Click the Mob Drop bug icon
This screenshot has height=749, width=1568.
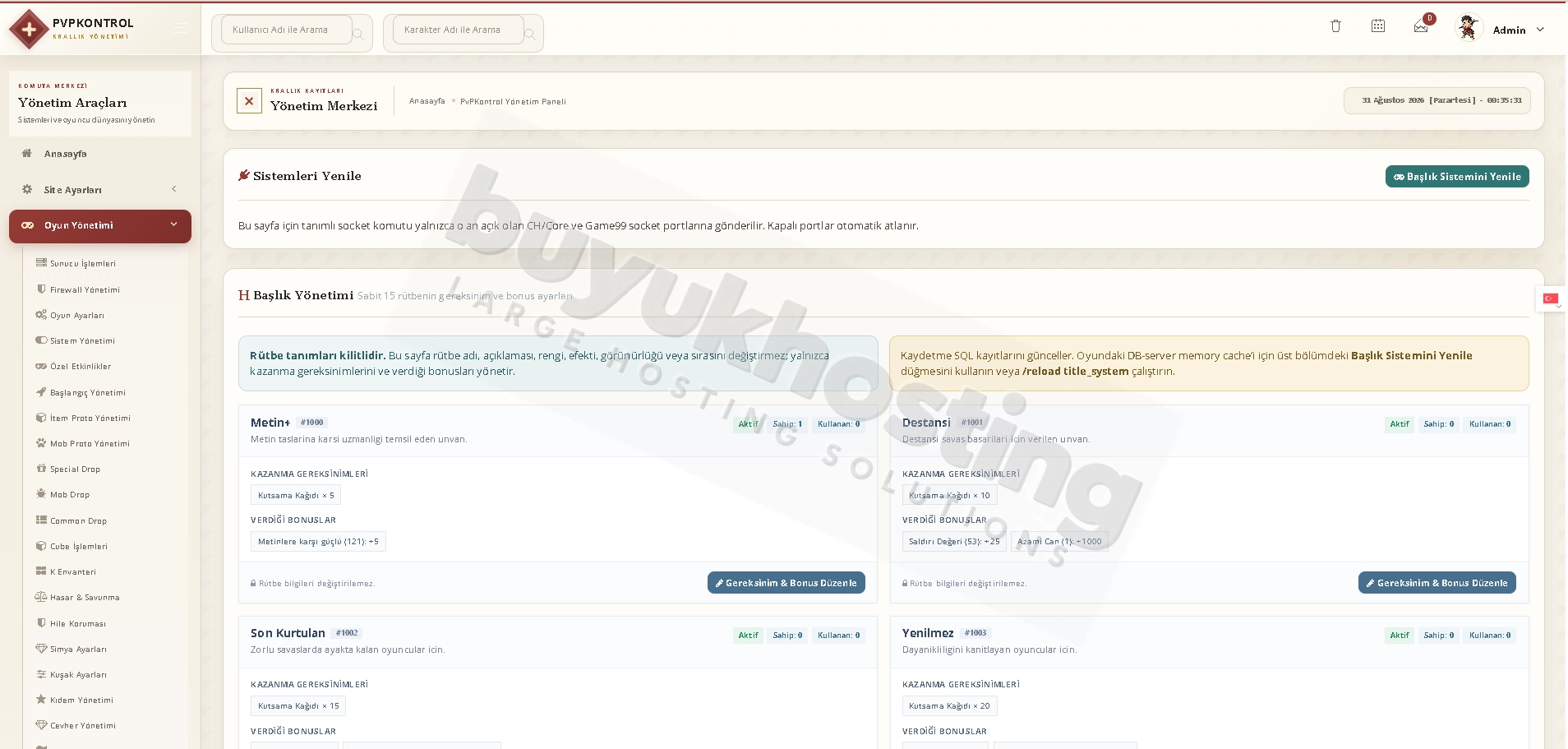pos(41,494)
